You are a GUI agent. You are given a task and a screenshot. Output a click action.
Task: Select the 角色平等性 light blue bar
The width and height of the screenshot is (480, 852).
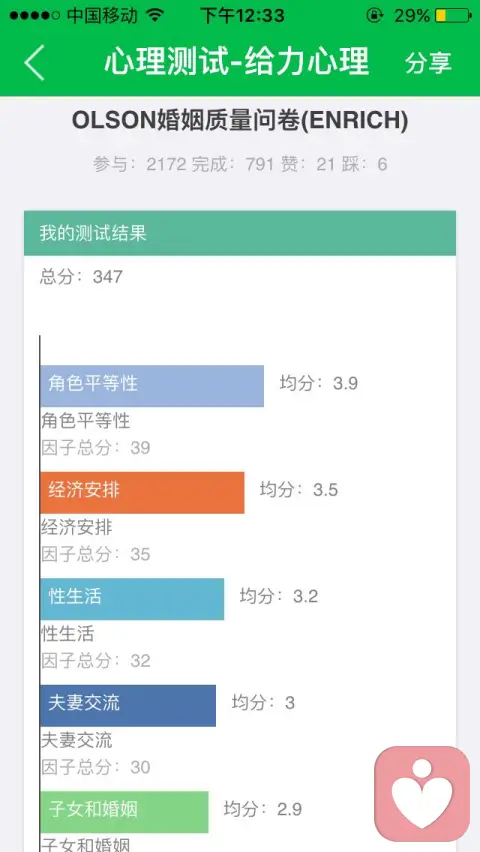[x=152, y=386]
